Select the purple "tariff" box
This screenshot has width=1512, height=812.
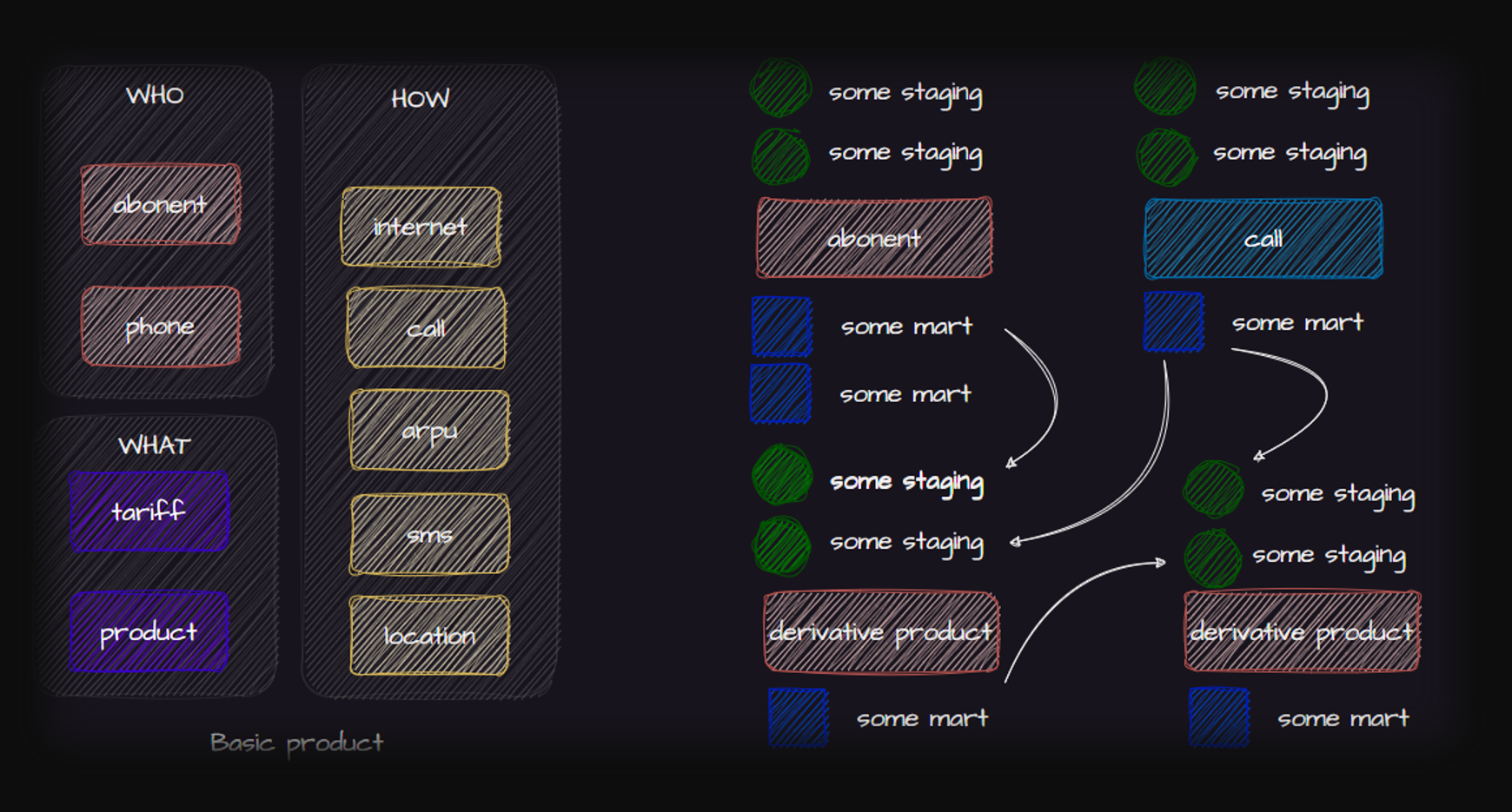(x=149, y=512)
